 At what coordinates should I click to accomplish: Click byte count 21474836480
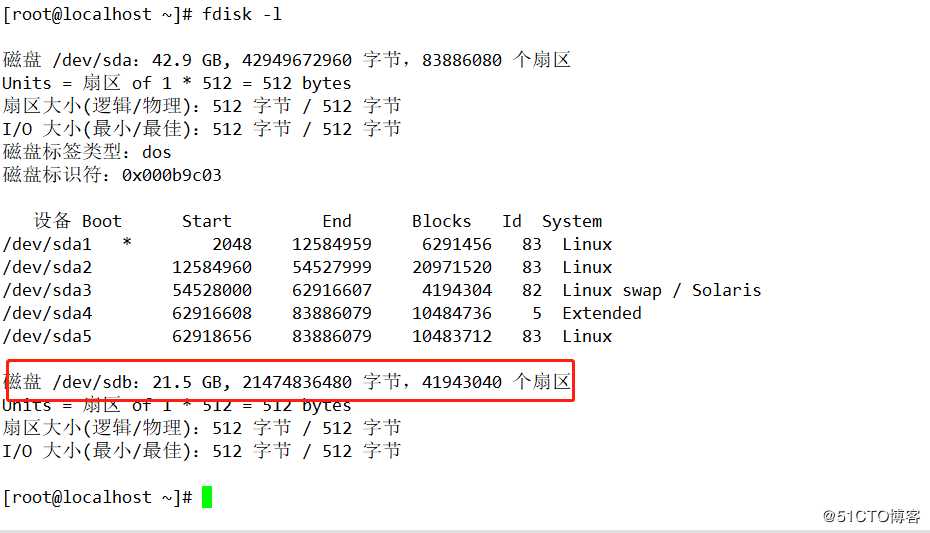tap(297, 382)
